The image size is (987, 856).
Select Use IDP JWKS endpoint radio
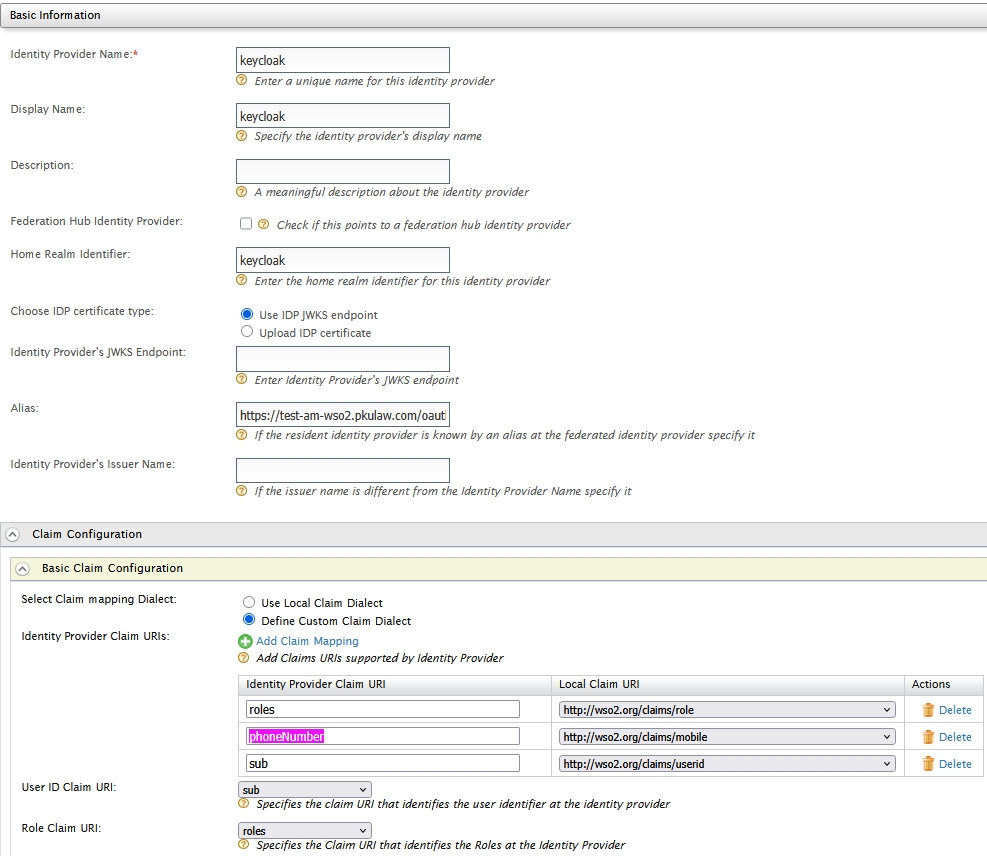coord(247,313)
